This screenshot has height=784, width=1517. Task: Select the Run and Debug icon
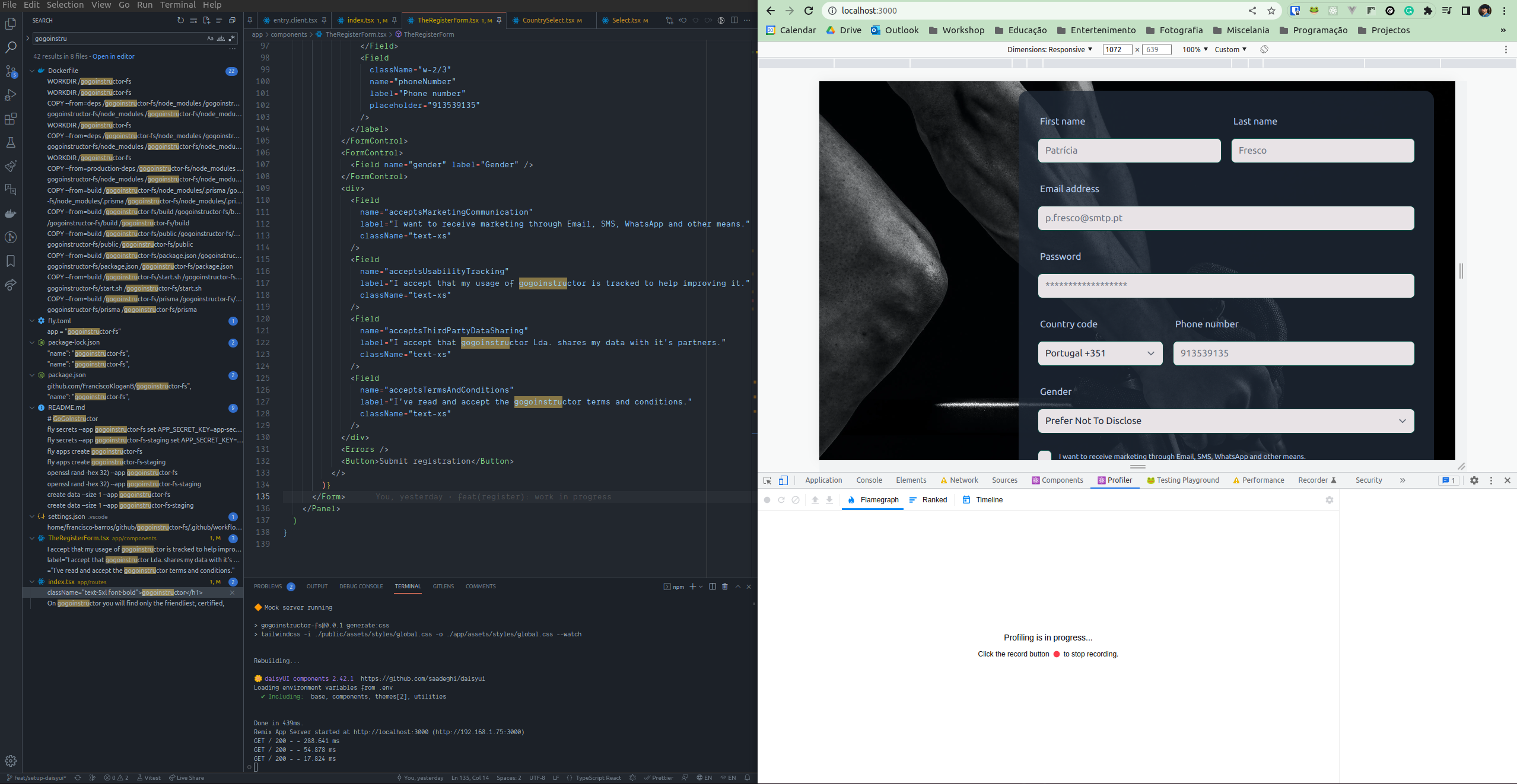point(11,95)
